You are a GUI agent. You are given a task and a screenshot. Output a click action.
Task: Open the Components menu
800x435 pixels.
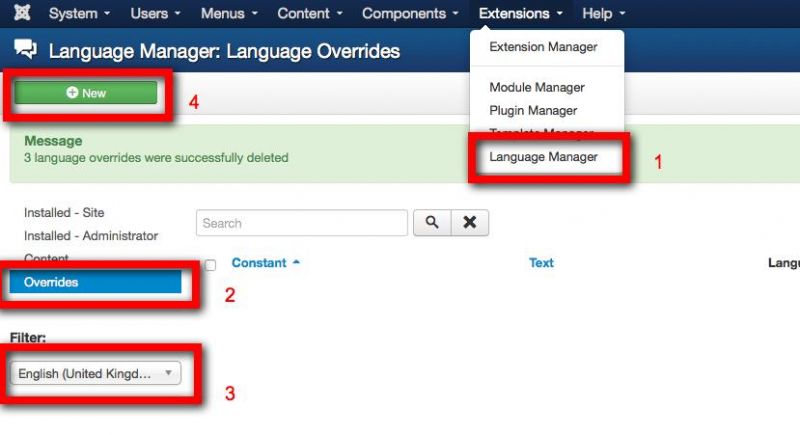tap(410, 13)
